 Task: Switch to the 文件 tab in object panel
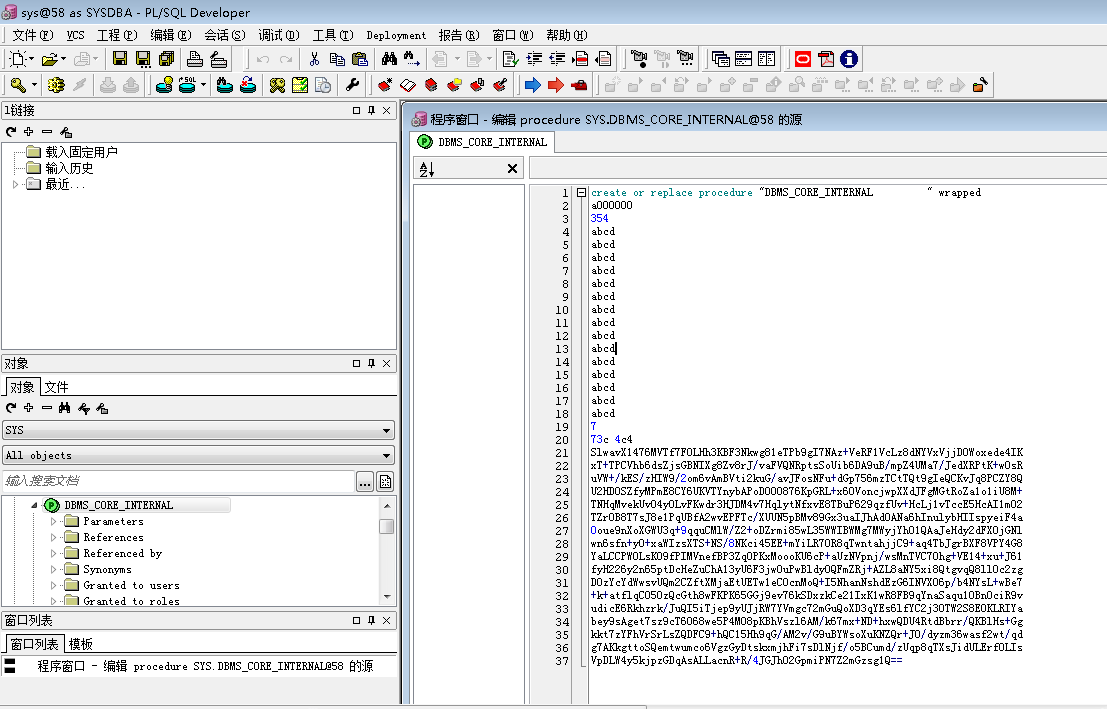[56, 387]
